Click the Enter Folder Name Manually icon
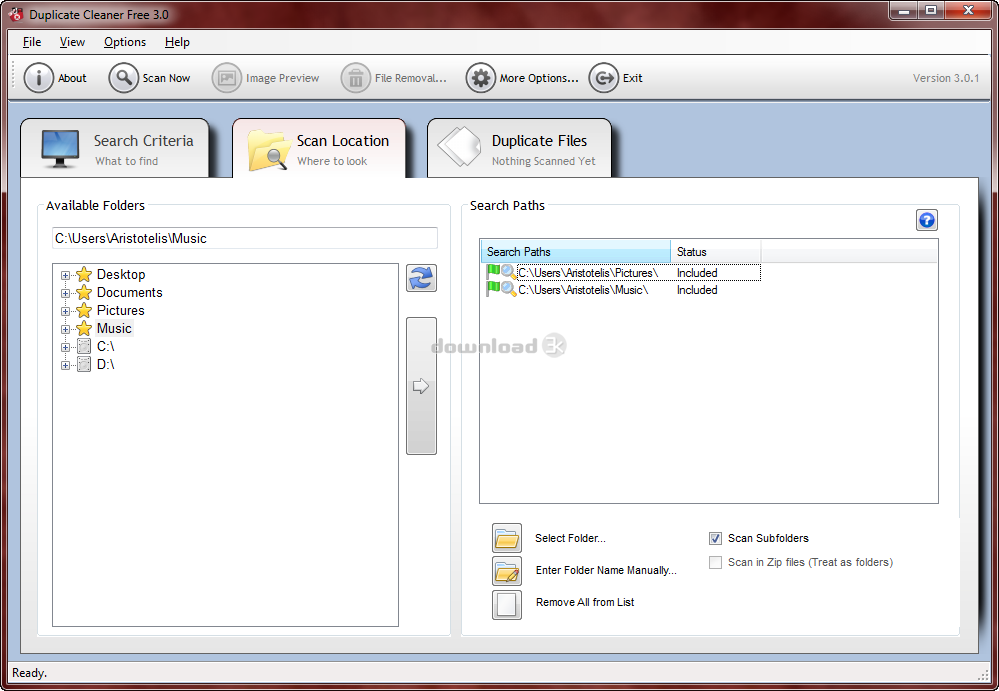Viewport: 999px width, 691px height. (507, 571)
